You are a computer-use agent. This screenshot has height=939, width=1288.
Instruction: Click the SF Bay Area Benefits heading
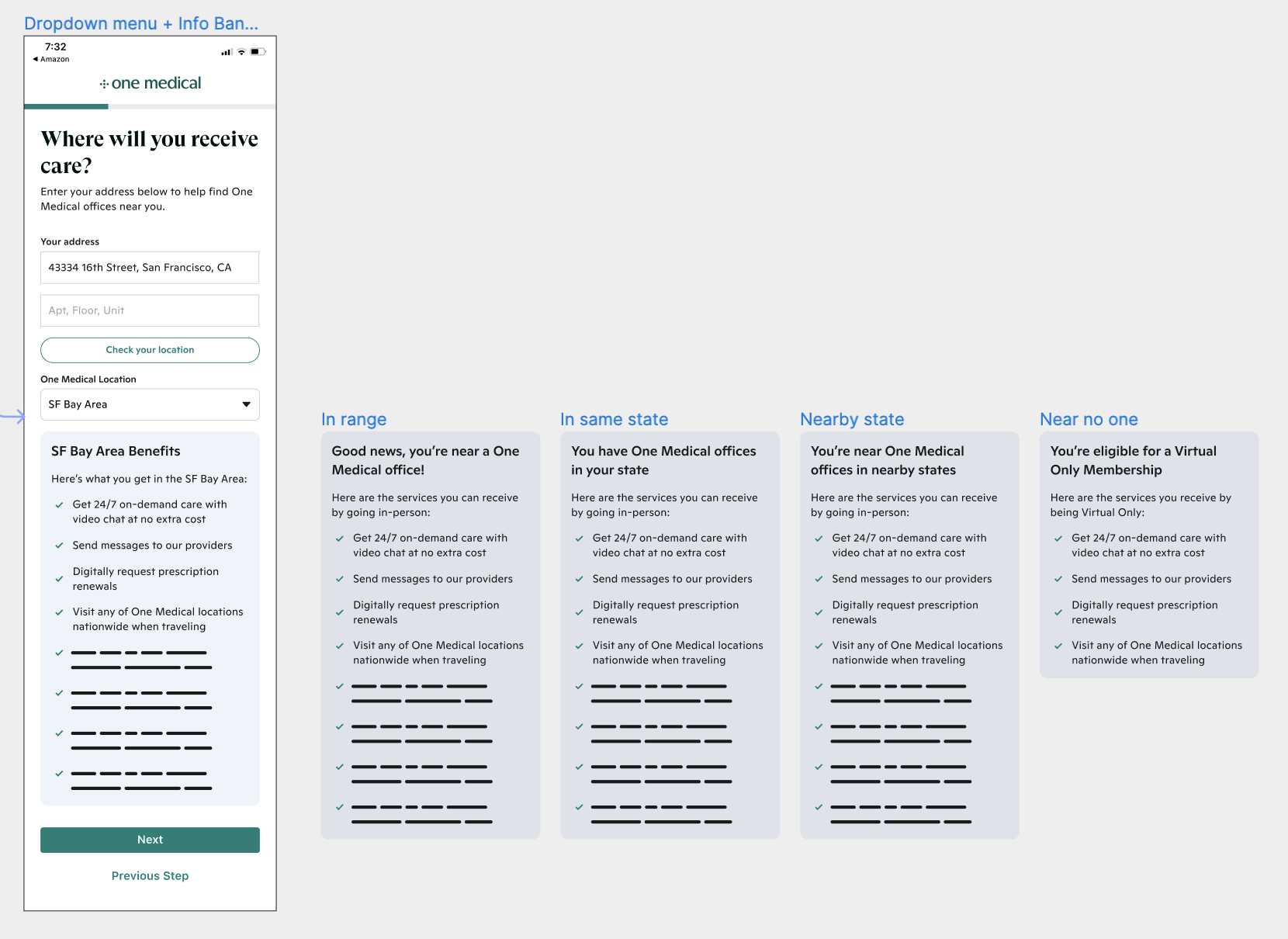(x=116, y=451)
